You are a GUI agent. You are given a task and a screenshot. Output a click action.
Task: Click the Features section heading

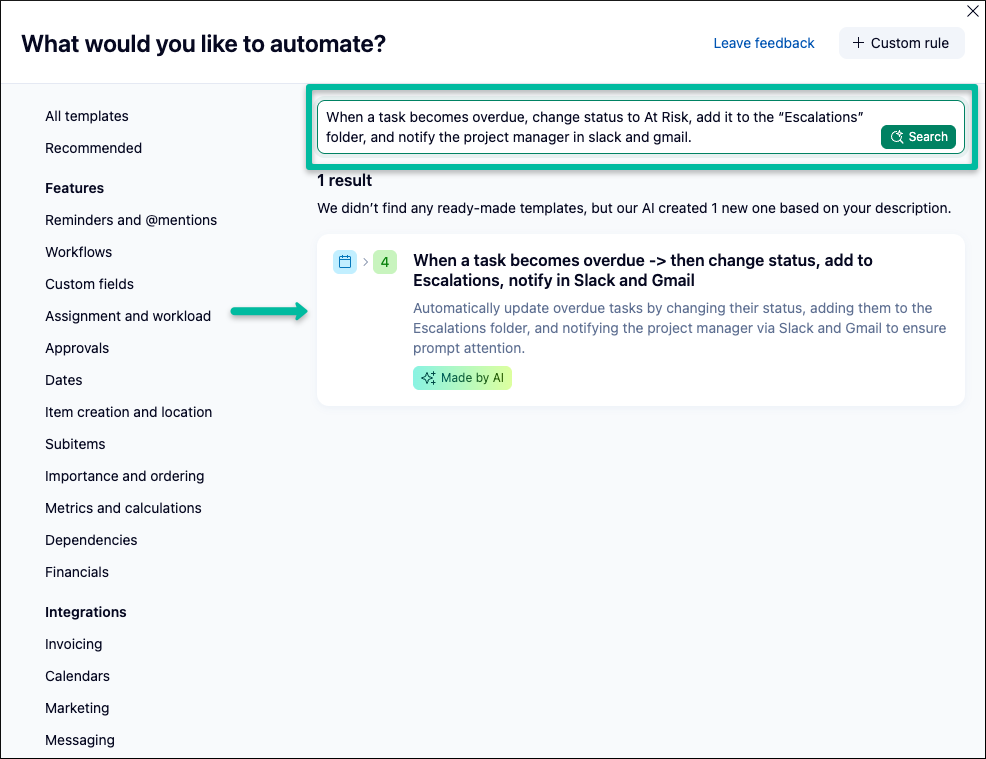[74, 188]
